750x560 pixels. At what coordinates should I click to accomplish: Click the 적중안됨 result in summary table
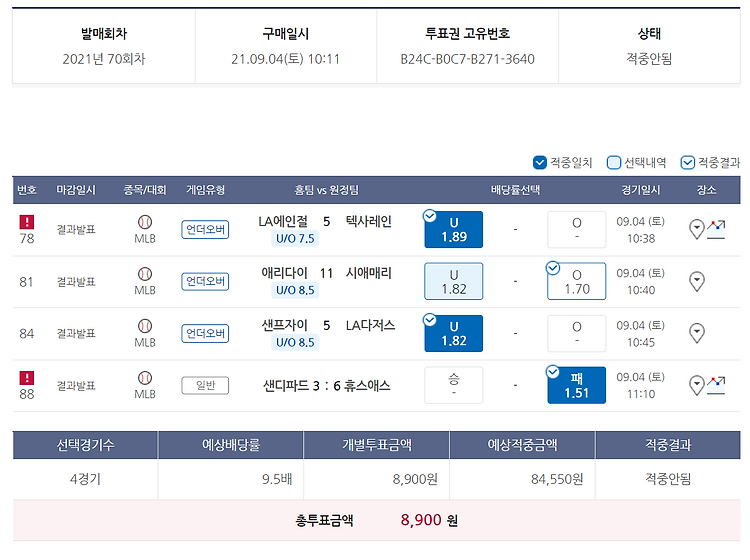[668, 479]
